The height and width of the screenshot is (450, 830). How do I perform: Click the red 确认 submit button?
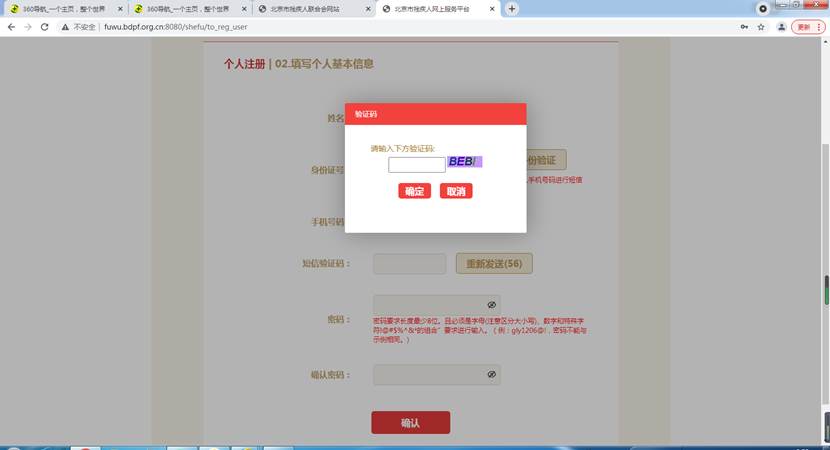point(411,422)
